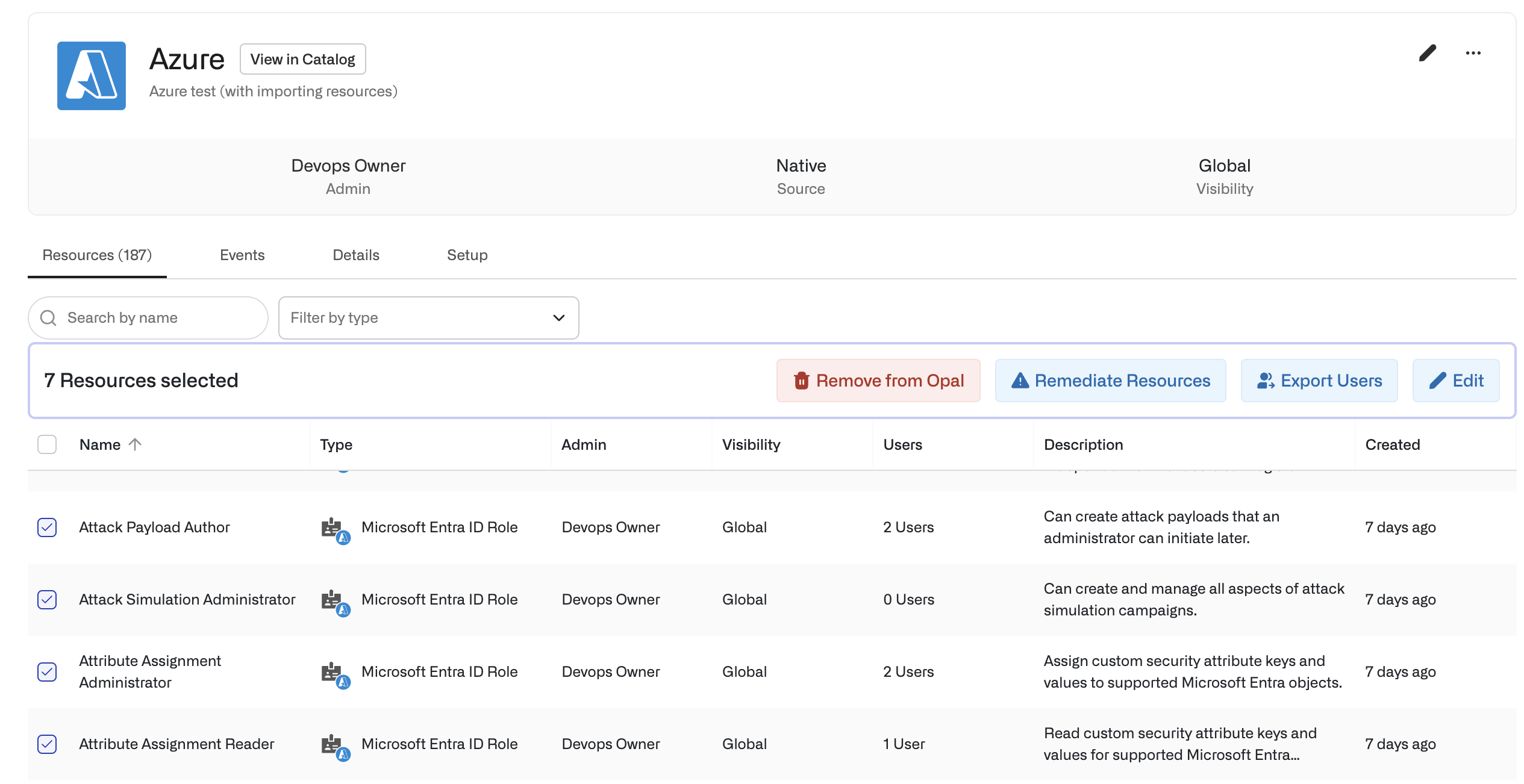Screen dimensions: 1524x784
Task: Click the Name column sort arrow
Action: coord(135,444)
